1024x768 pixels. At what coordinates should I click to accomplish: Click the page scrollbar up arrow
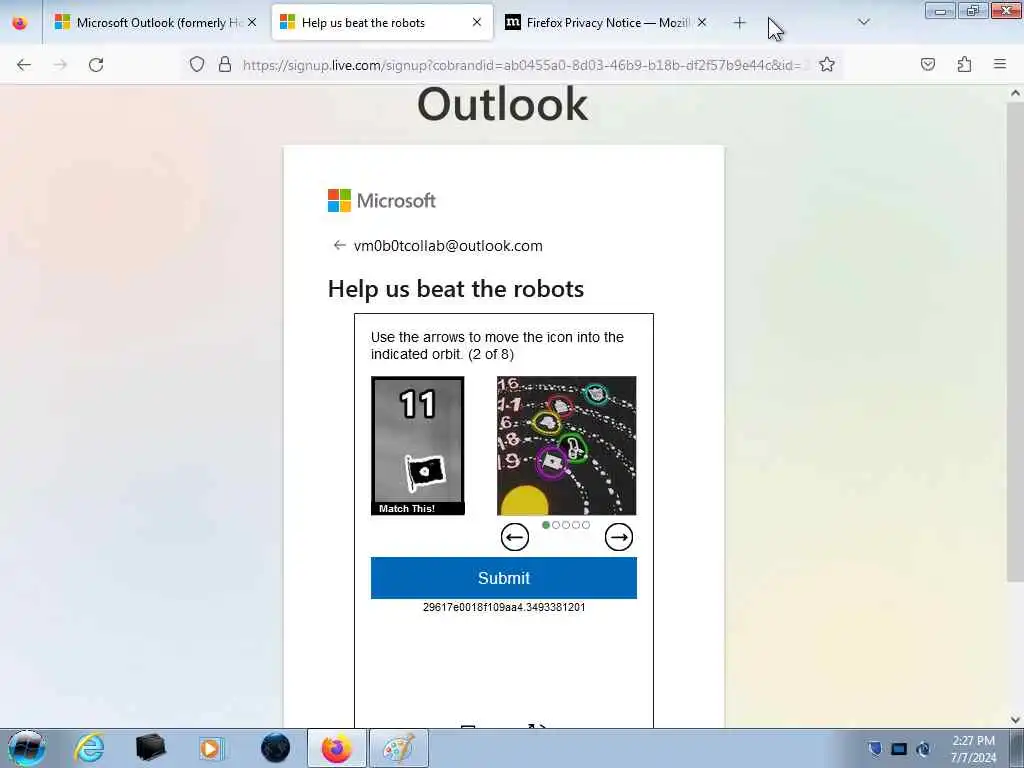[1015, 93]
